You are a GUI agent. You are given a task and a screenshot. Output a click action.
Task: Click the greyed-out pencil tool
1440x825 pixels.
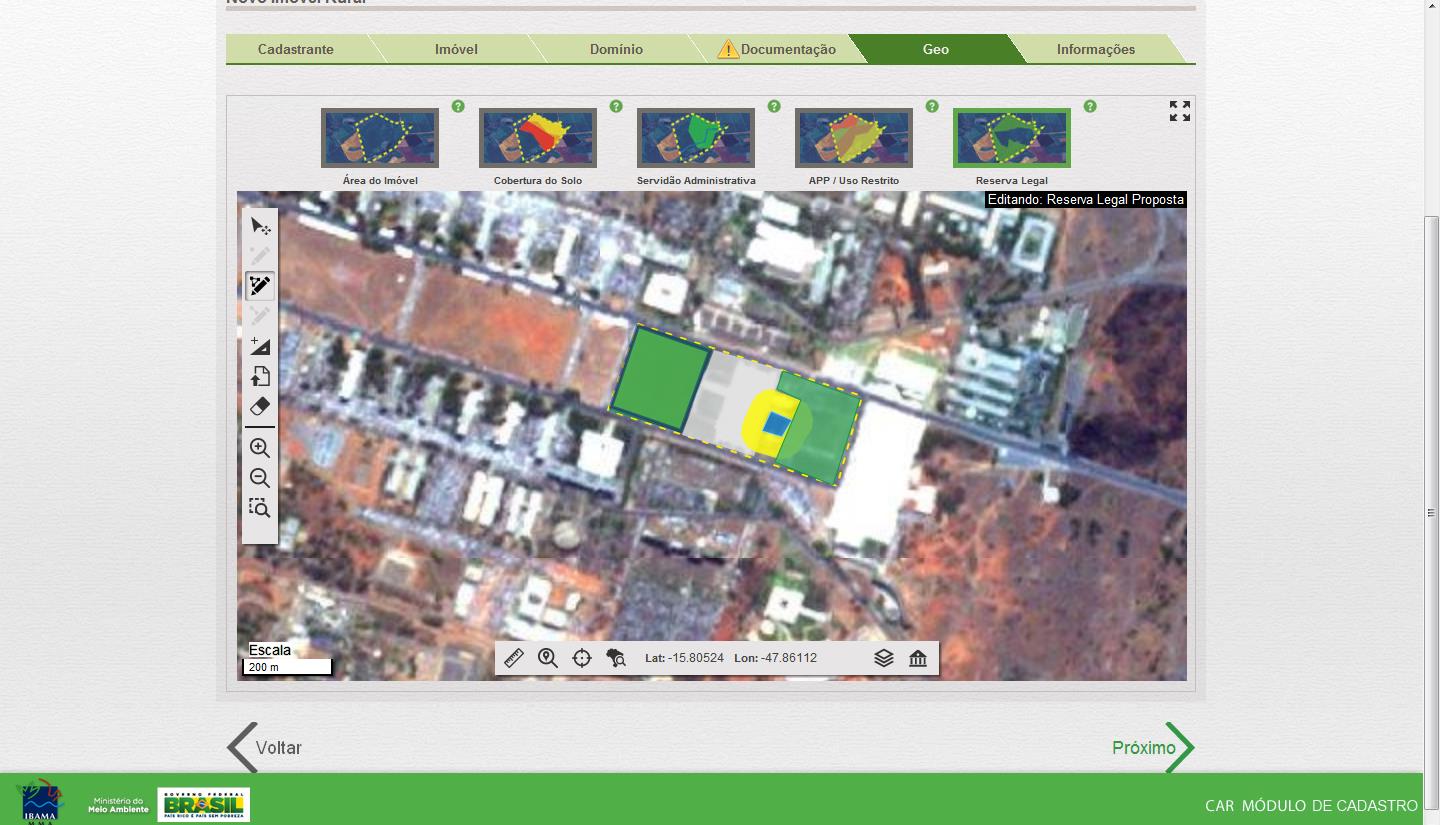point(260,256)
